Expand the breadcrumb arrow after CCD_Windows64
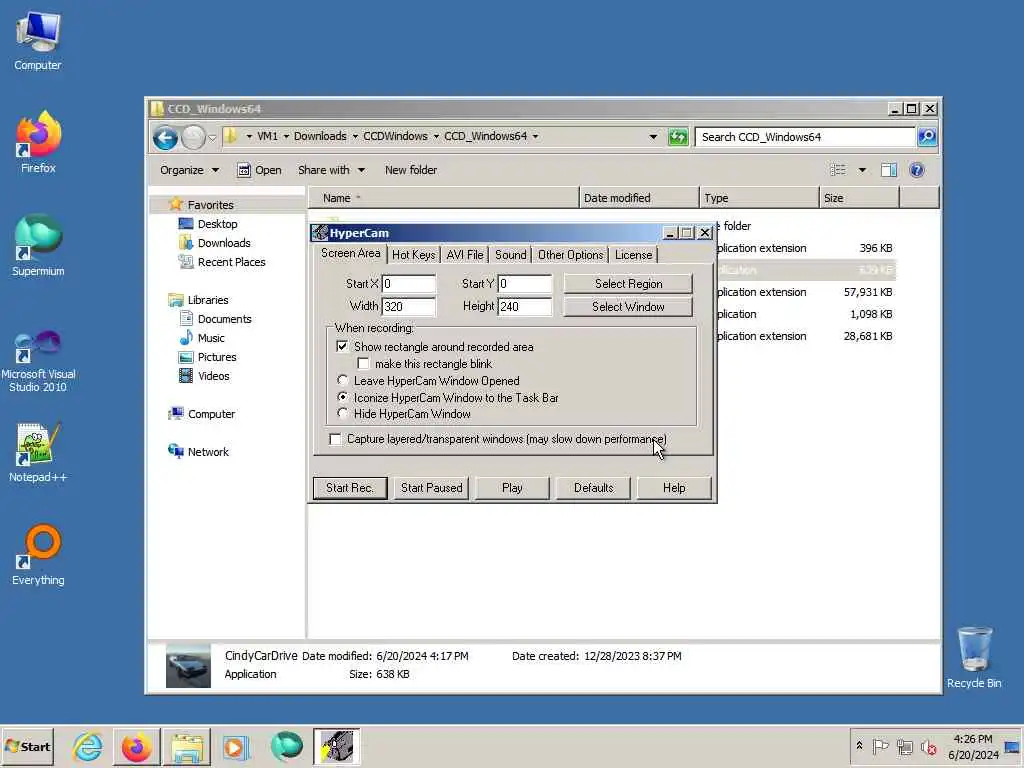Image resolution: width=1024 pixels, height=768 pixels. click(x=536, y=136)
